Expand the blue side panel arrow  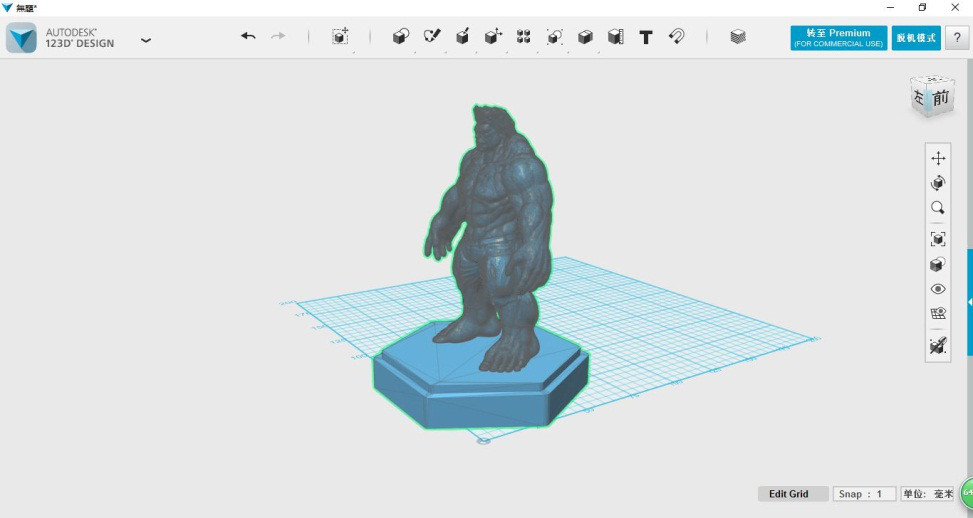pyautogui.click(x=969, y=302)
